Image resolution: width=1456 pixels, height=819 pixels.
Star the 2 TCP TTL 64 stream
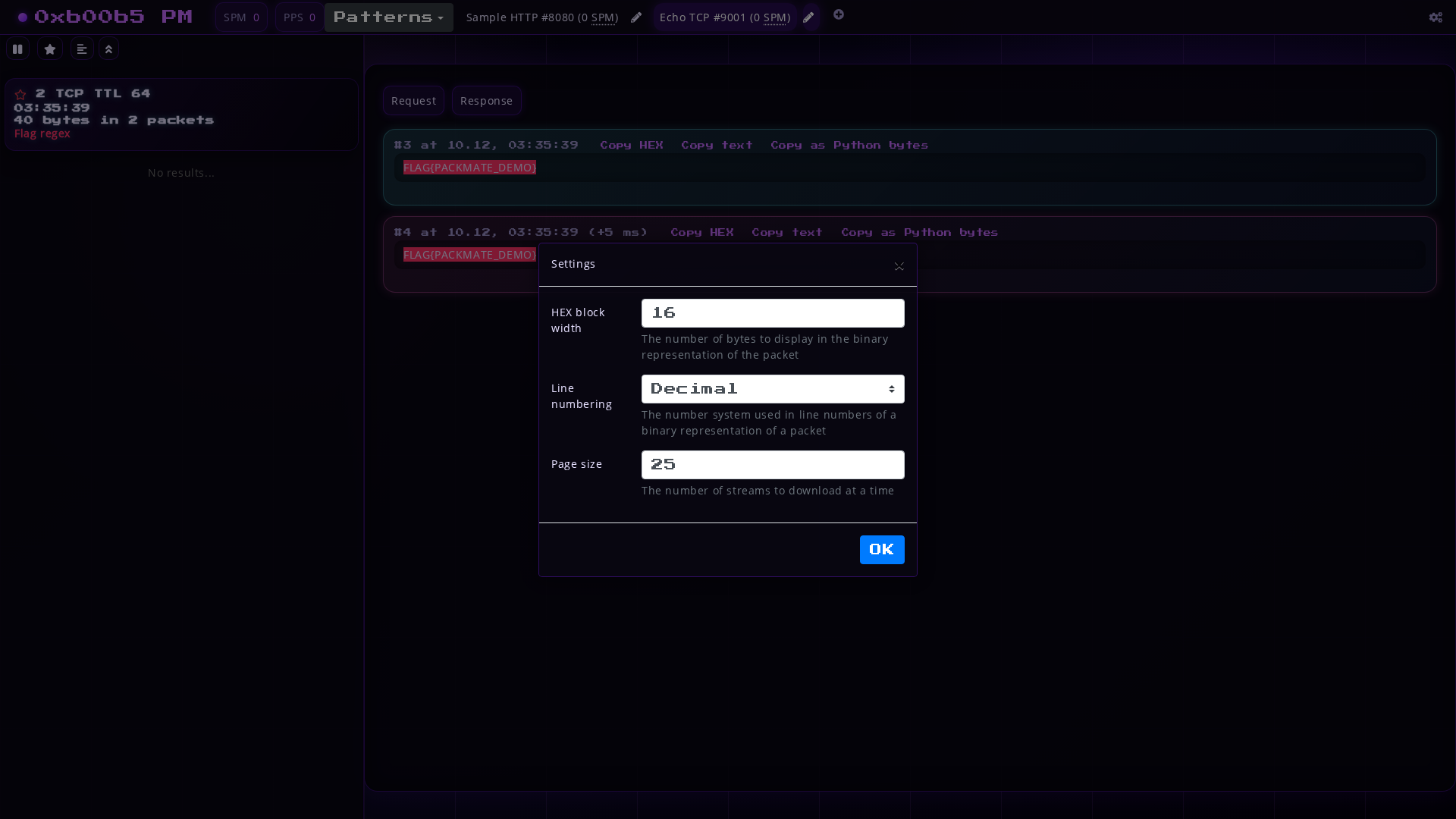coord(20,93)
